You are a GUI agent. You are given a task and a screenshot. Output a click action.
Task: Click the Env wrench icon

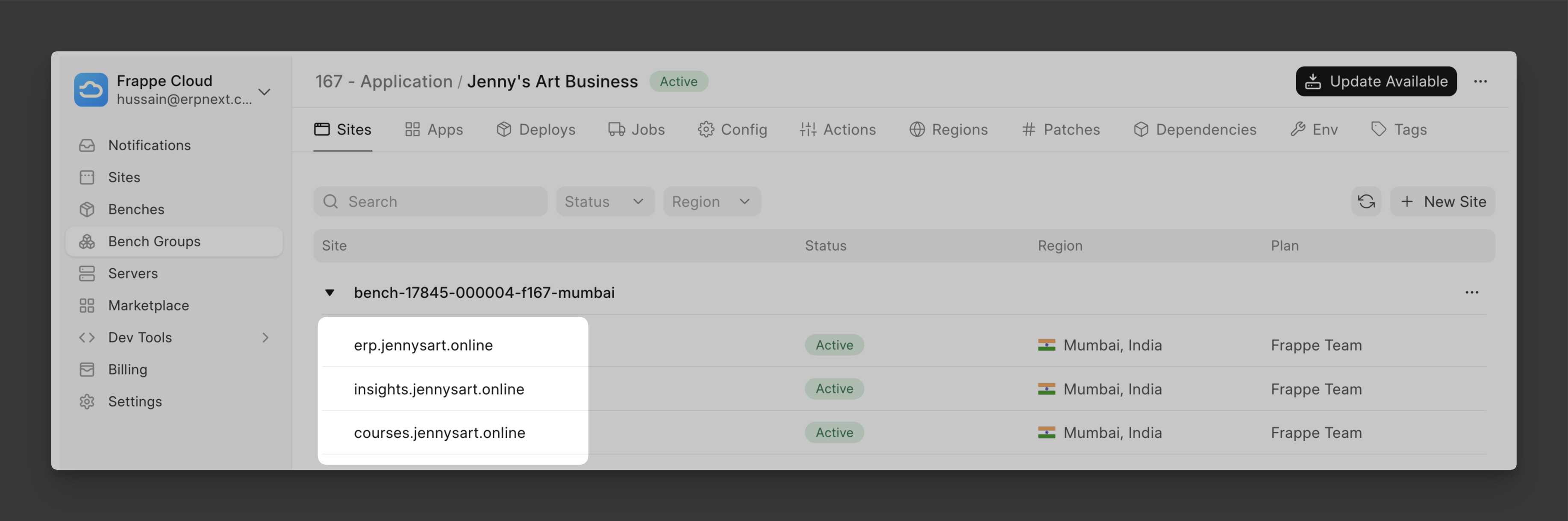[x=1297, y=129]
